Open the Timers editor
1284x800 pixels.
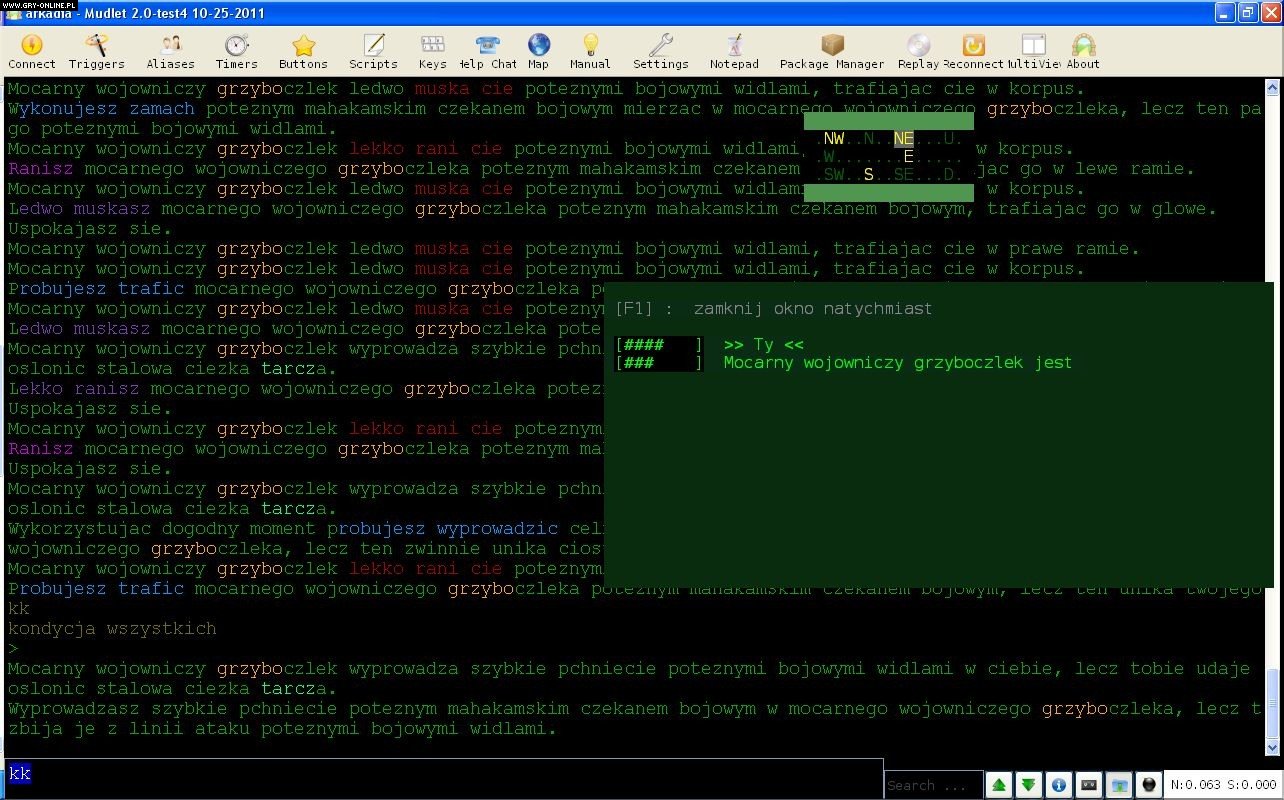[236, 51]
